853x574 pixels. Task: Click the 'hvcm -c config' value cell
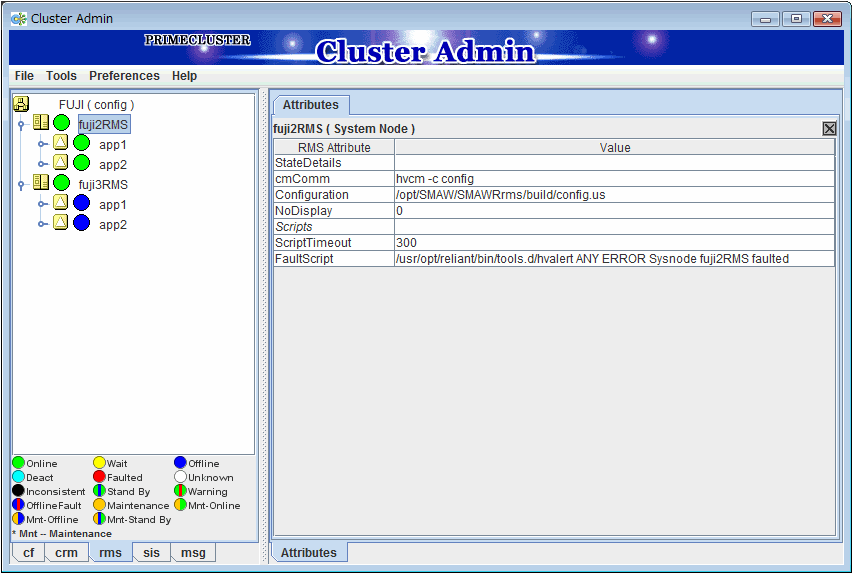point(615,178)
